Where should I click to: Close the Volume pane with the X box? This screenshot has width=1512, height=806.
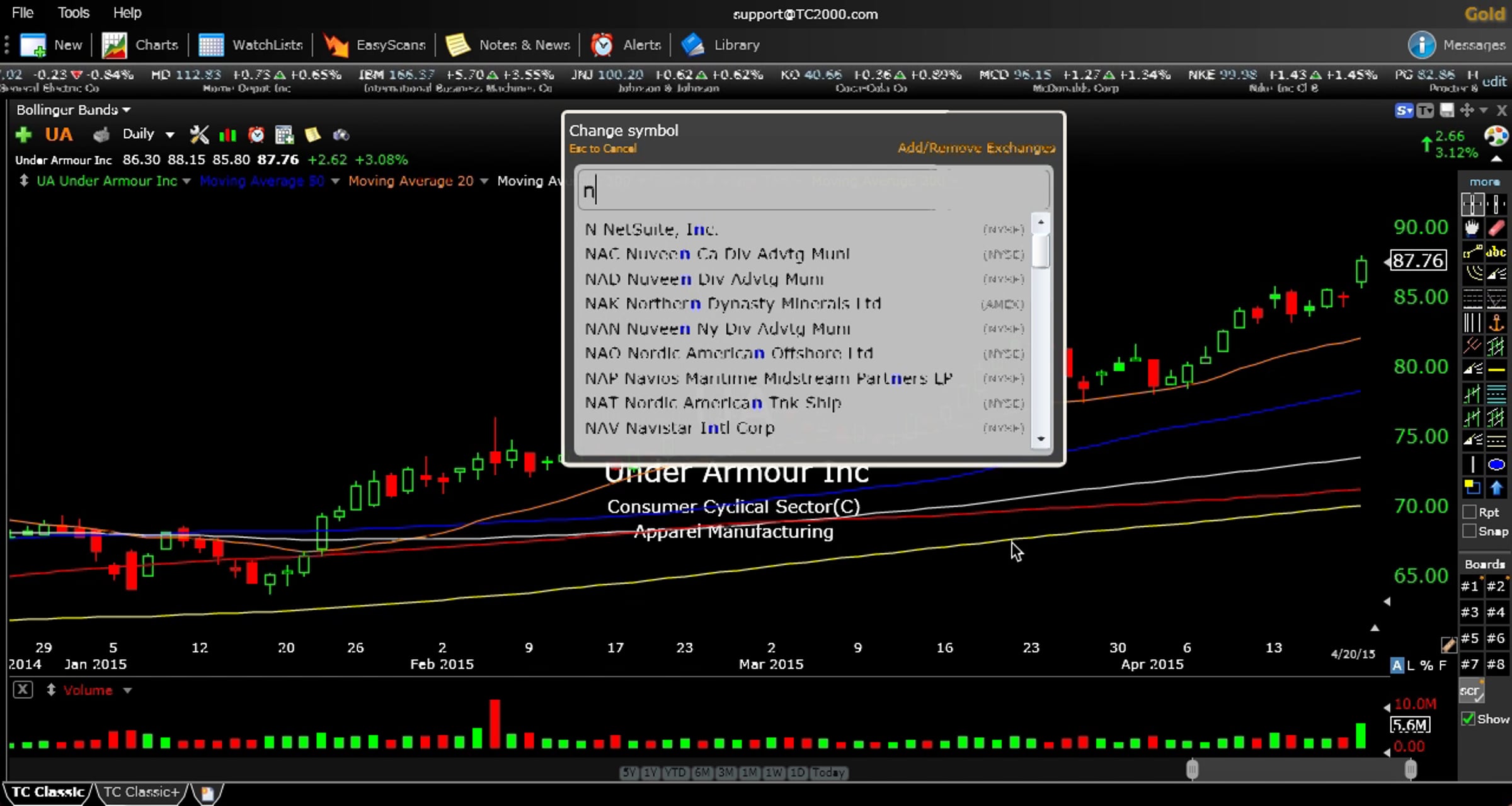[23, 689]
